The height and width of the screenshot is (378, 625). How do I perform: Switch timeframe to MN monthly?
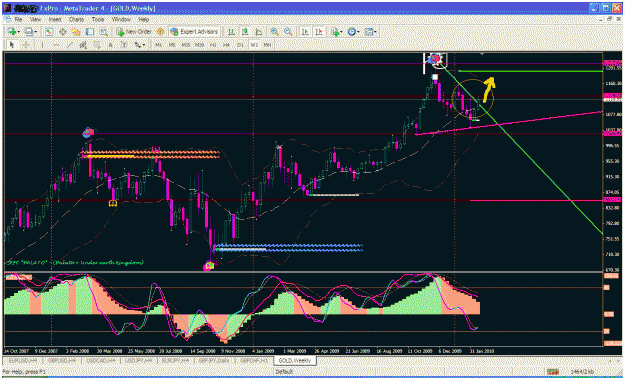pyautogui.click(x=267, y=45)
